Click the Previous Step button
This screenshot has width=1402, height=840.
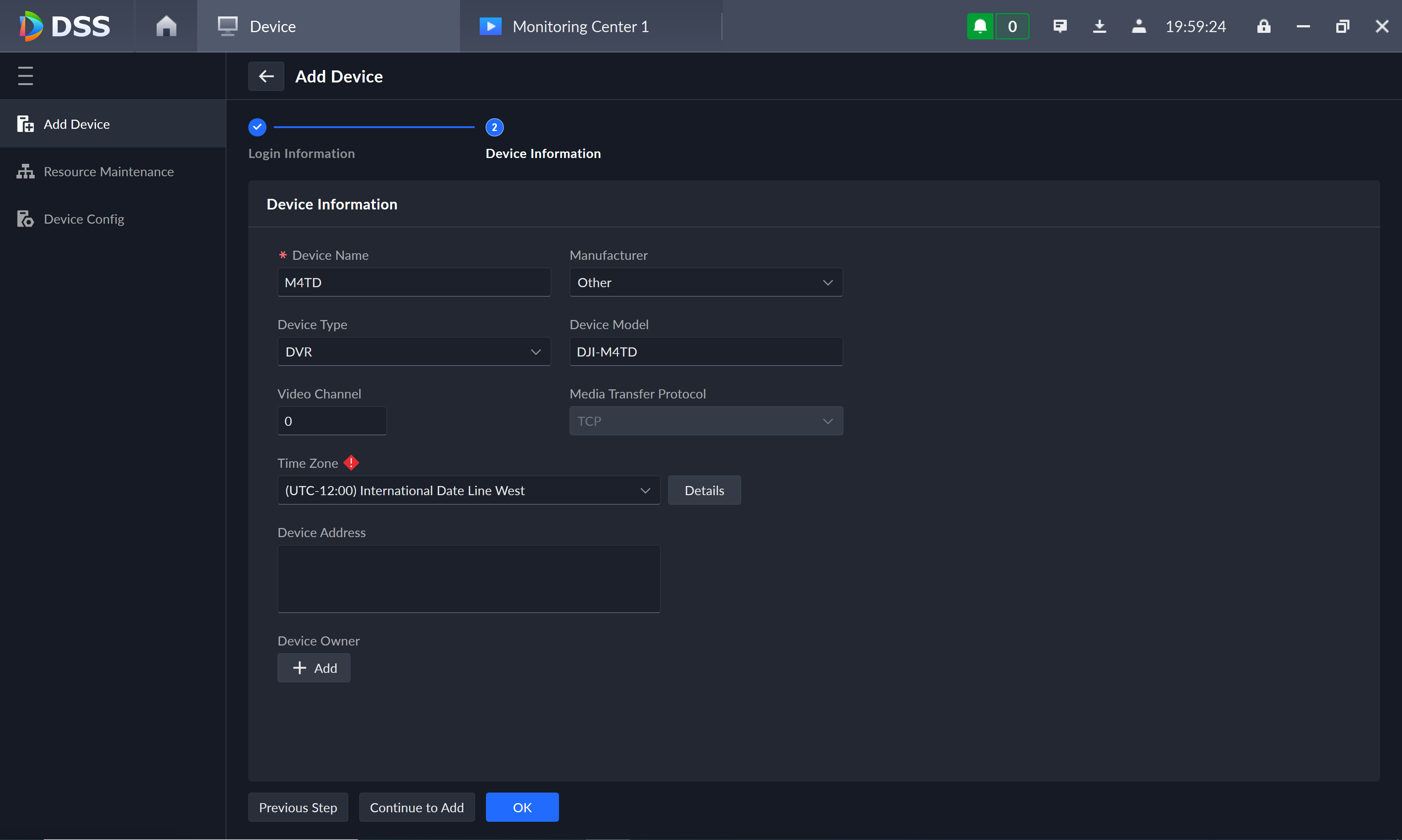[298, 807]
